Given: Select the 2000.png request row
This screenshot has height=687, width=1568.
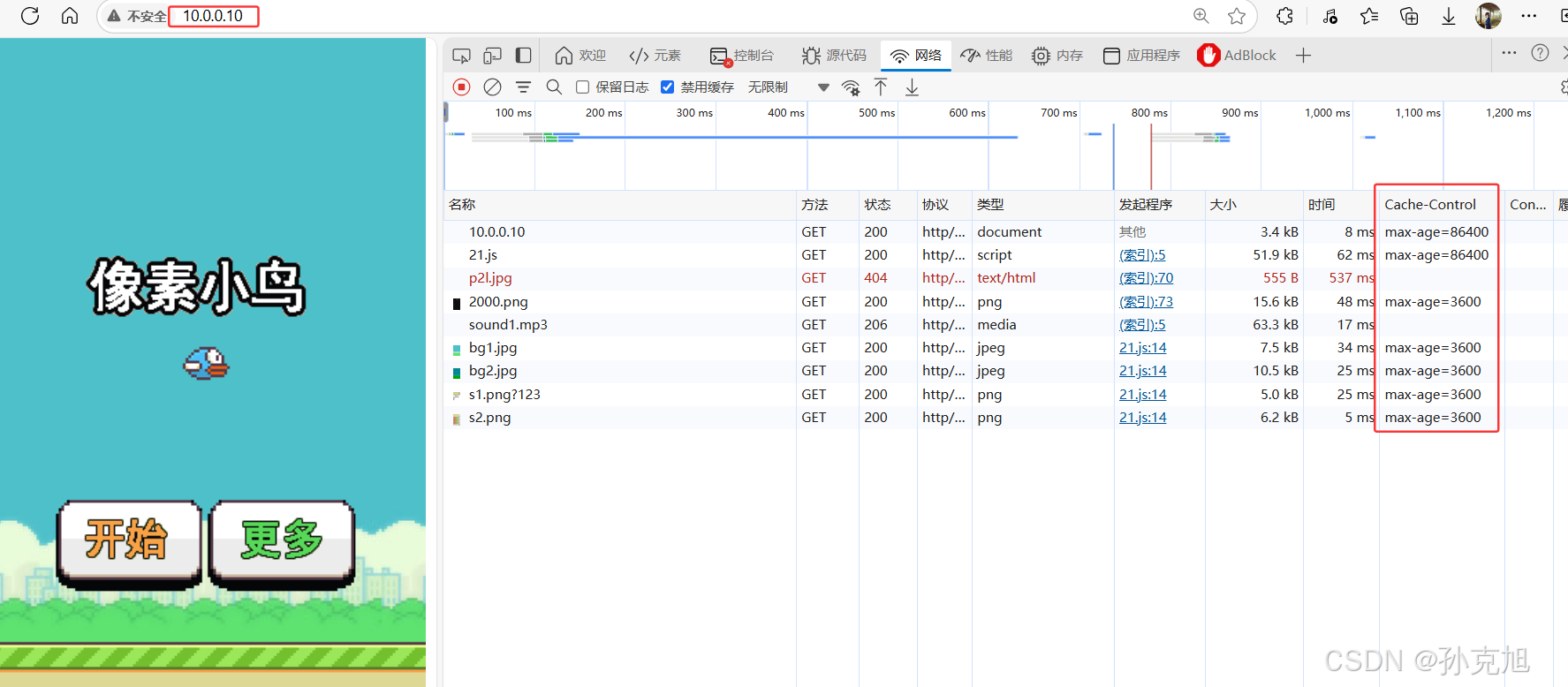Looking at the screenshot, I should pos(498,302).
